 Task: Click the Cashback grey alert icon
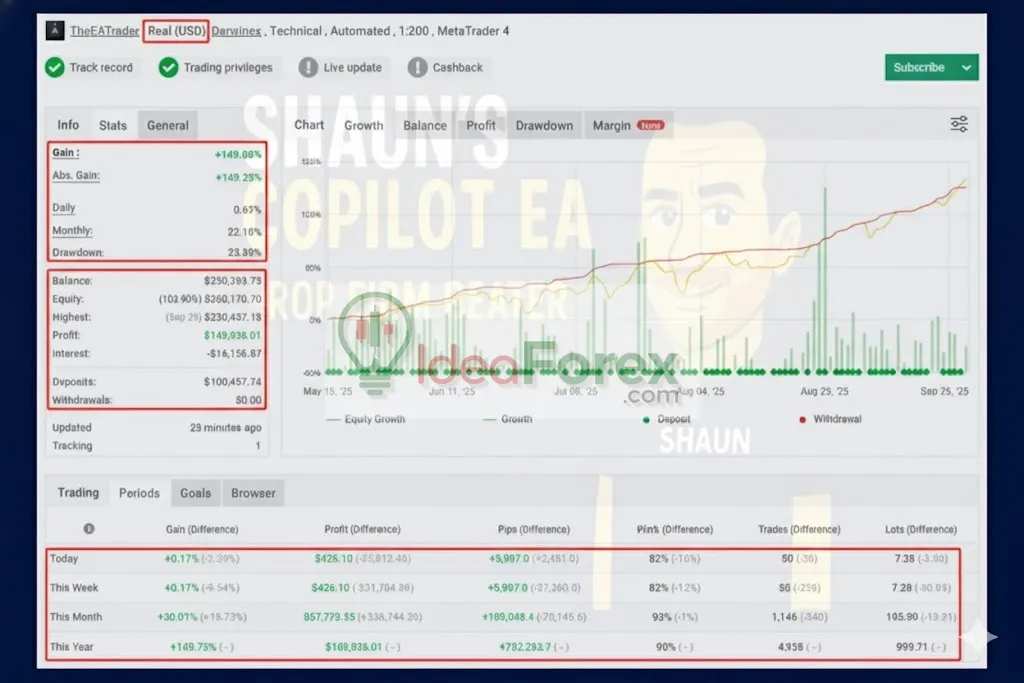click(418, 67)
